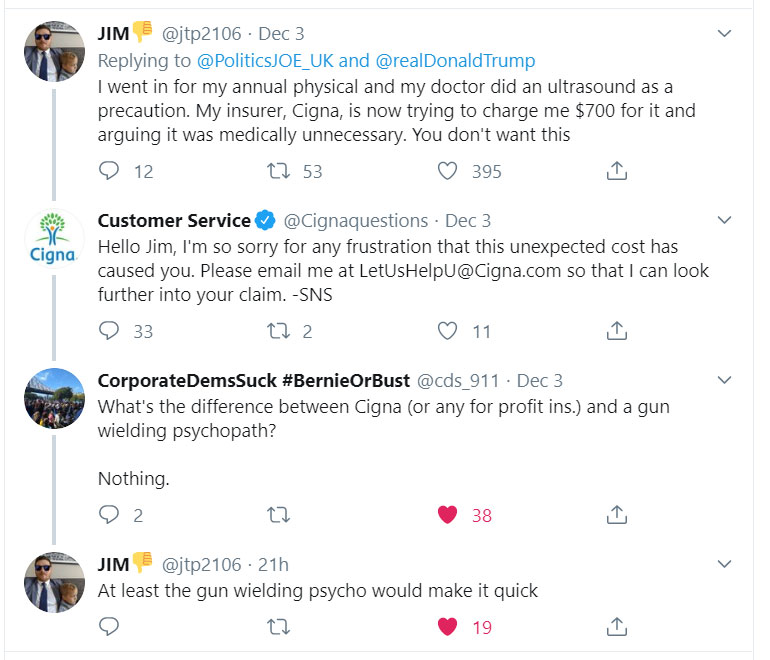This screenshot has height=660, width=770.
Task: Reply to CorporateDemsSuck's tweet
Action: point(110,515)
